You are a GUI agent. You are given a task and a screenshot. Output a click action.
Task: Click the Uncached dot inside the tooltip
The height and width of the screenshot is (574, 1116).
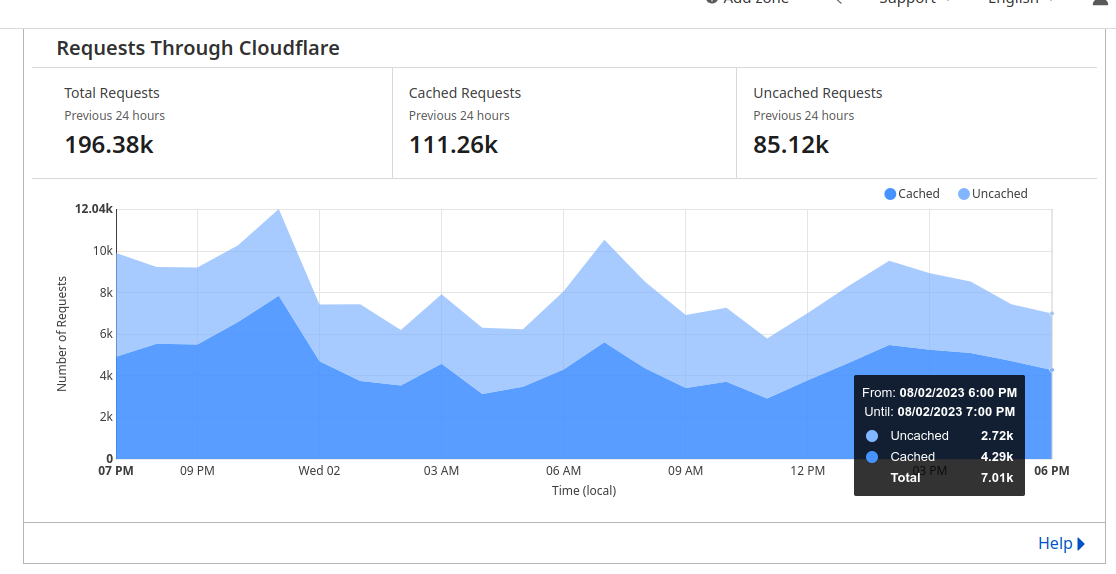click(872, 436)
